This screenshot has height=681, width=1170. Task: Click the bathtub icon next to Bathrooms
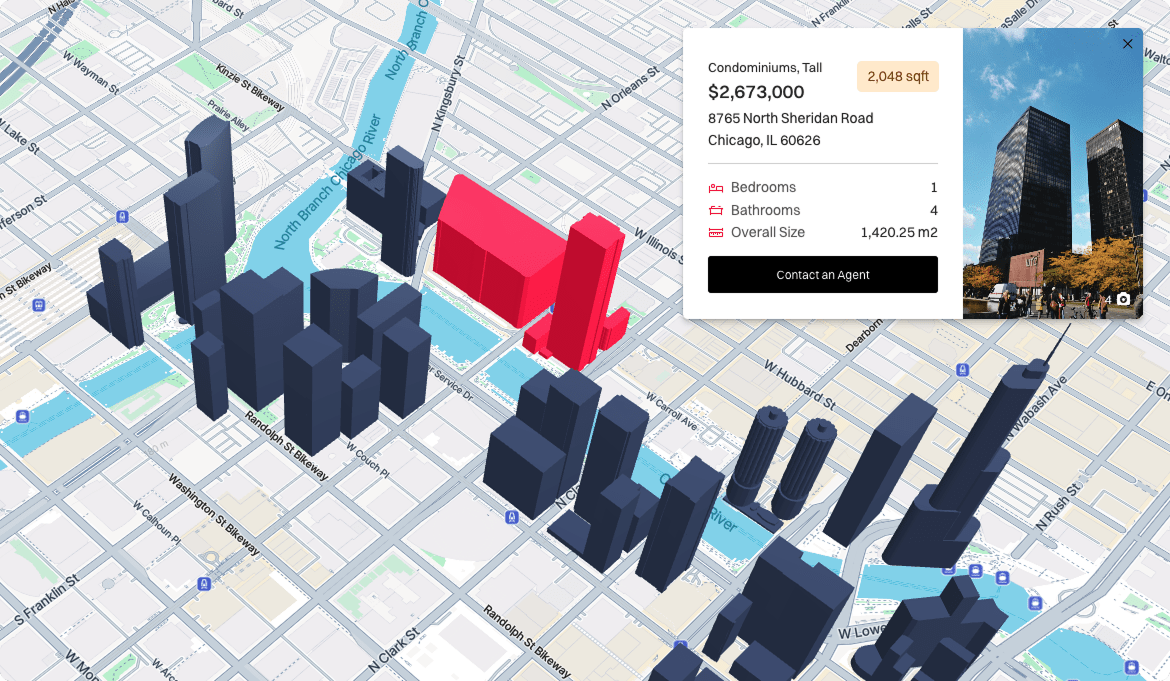point(716,210)
